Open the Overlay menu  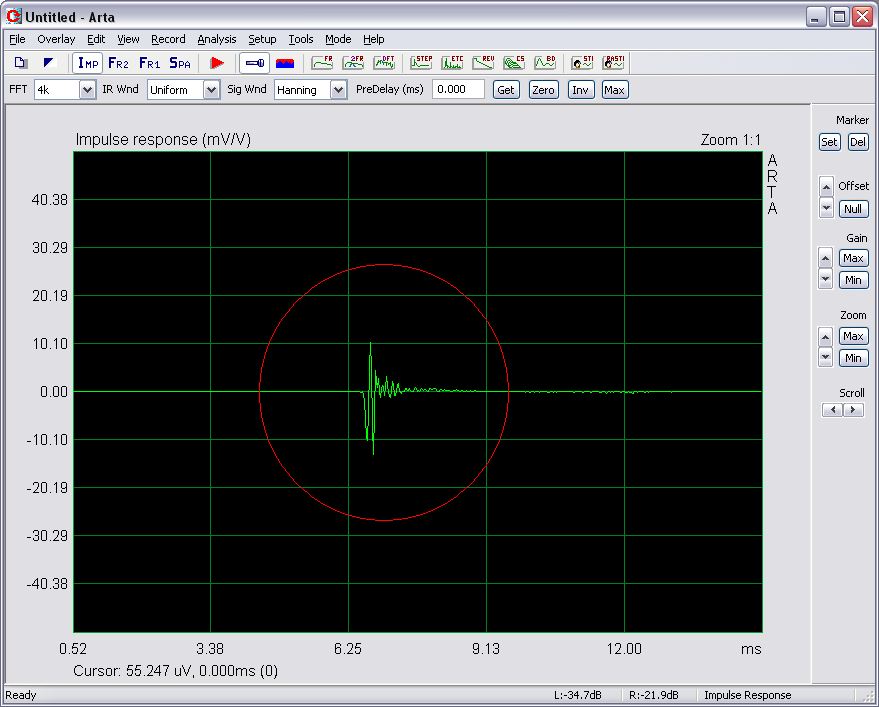(56, 39)
